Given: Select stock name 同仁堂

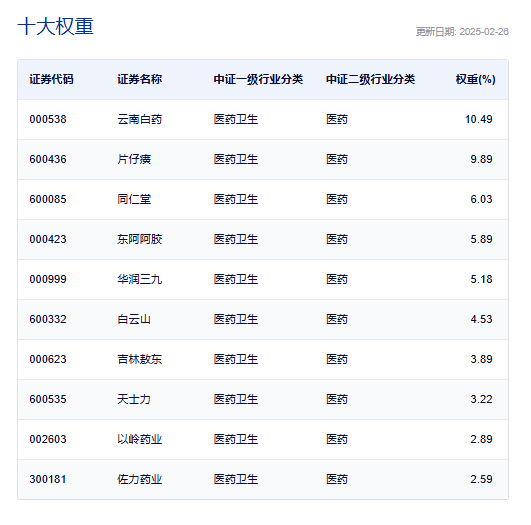Looking at the screenshot, I should click(x=134, y=200).
